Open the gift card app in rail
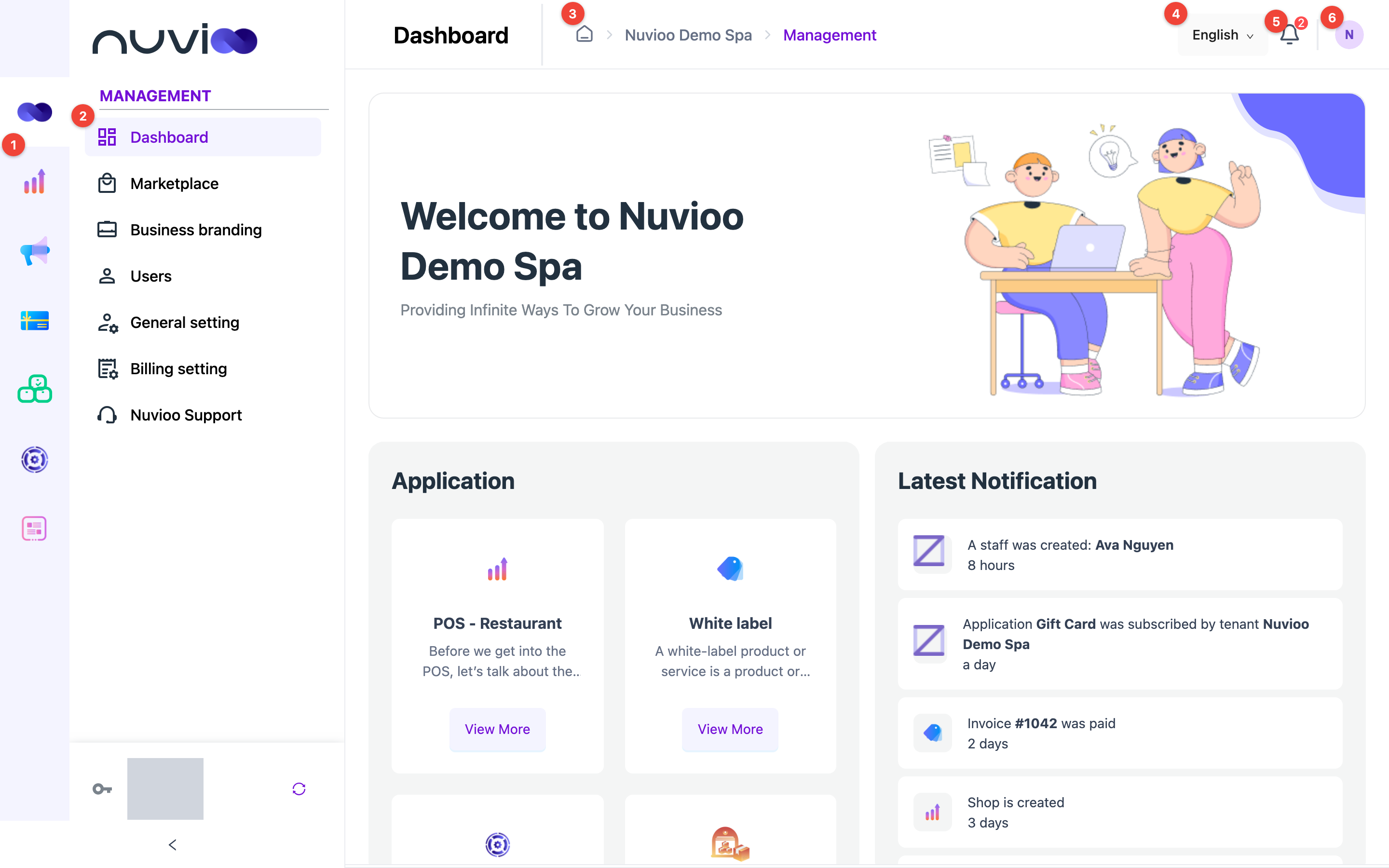The image size is (1389, 868). pos(34,320)
